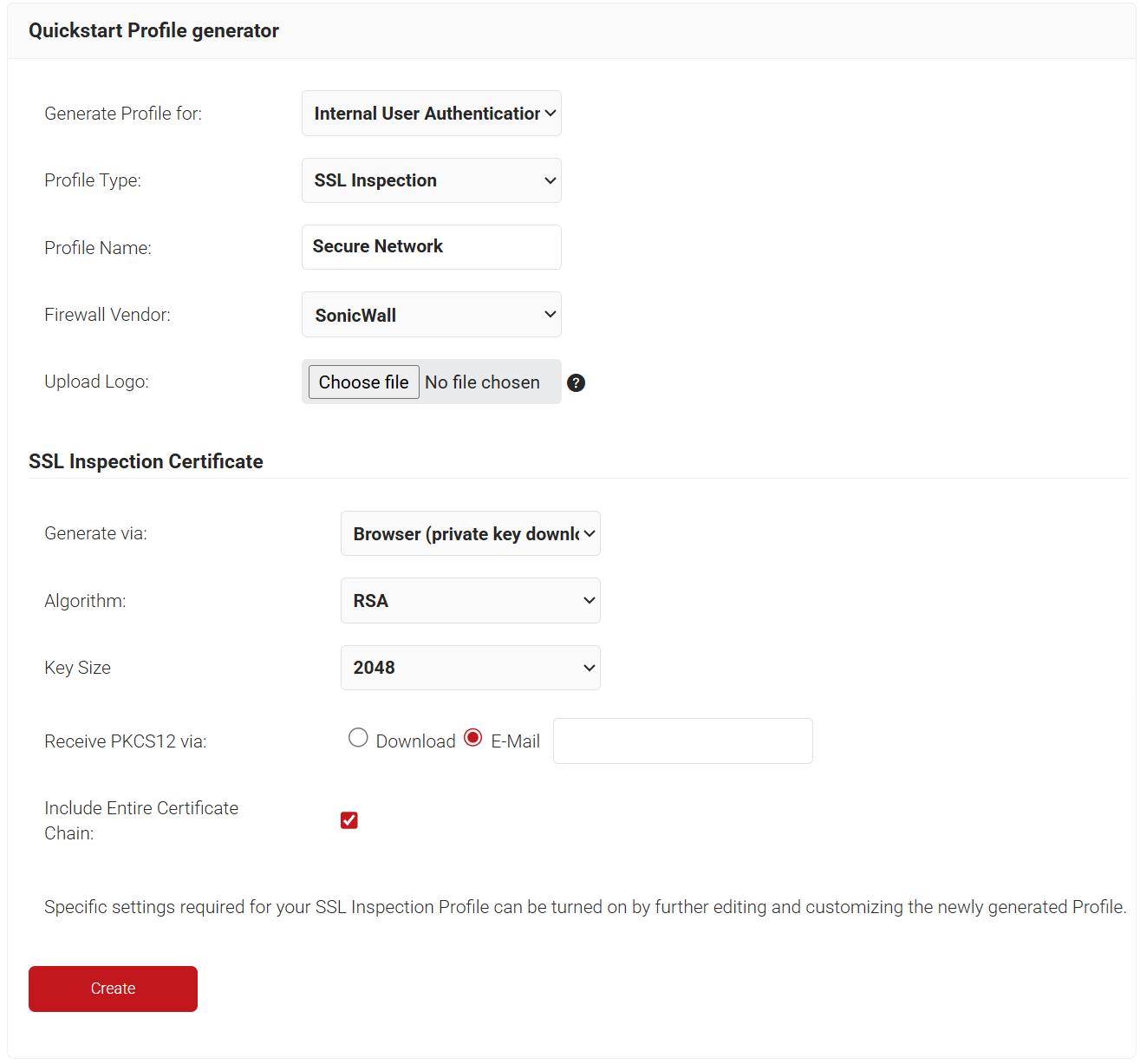This screenshot has height=1064, width=1140.
Task: Focus the Profile Name text field
Action: [431, 247]
